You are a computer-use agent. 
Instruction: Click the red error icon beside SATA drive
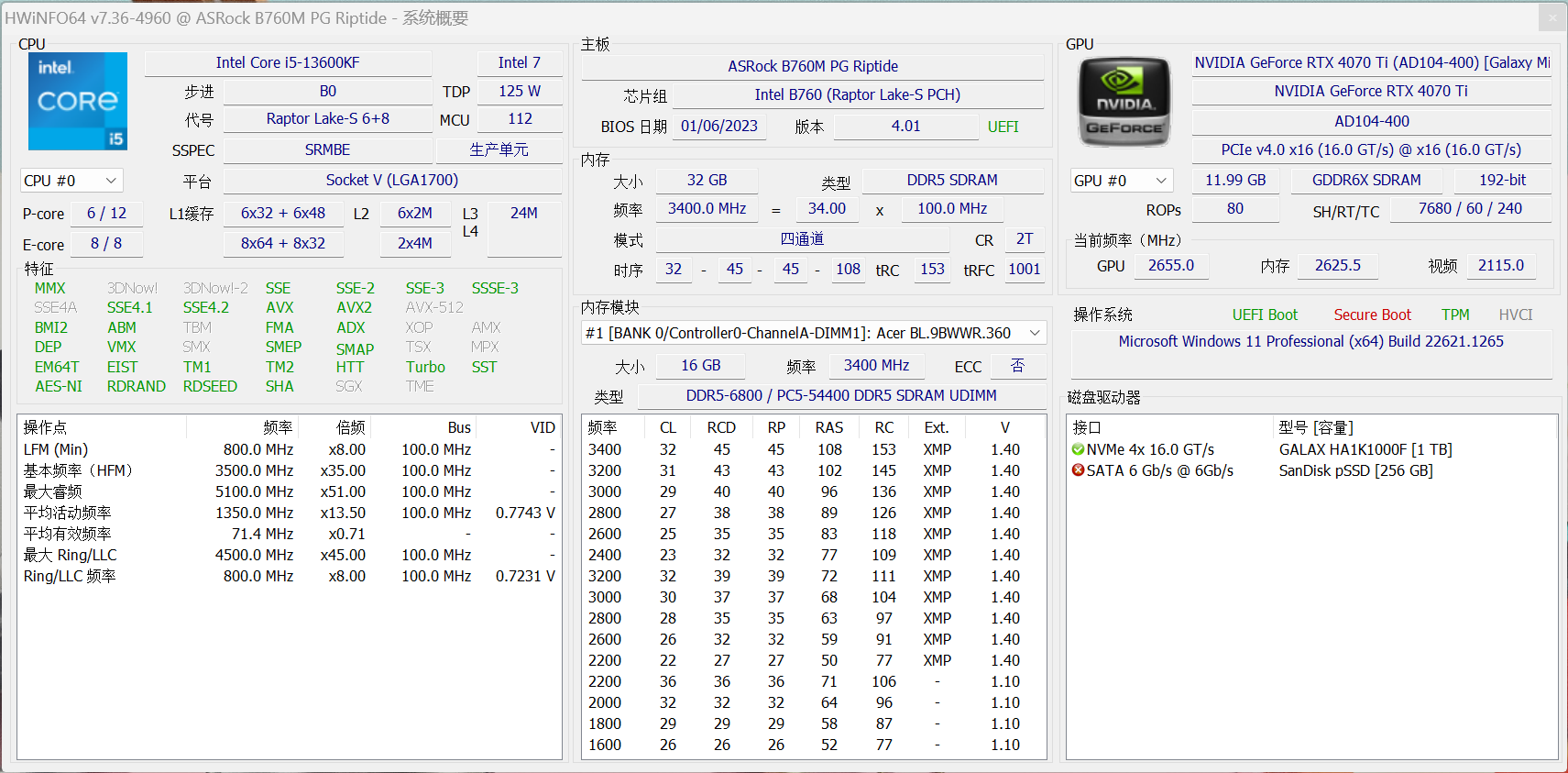pyautogui.click(x=1078, y=470)
